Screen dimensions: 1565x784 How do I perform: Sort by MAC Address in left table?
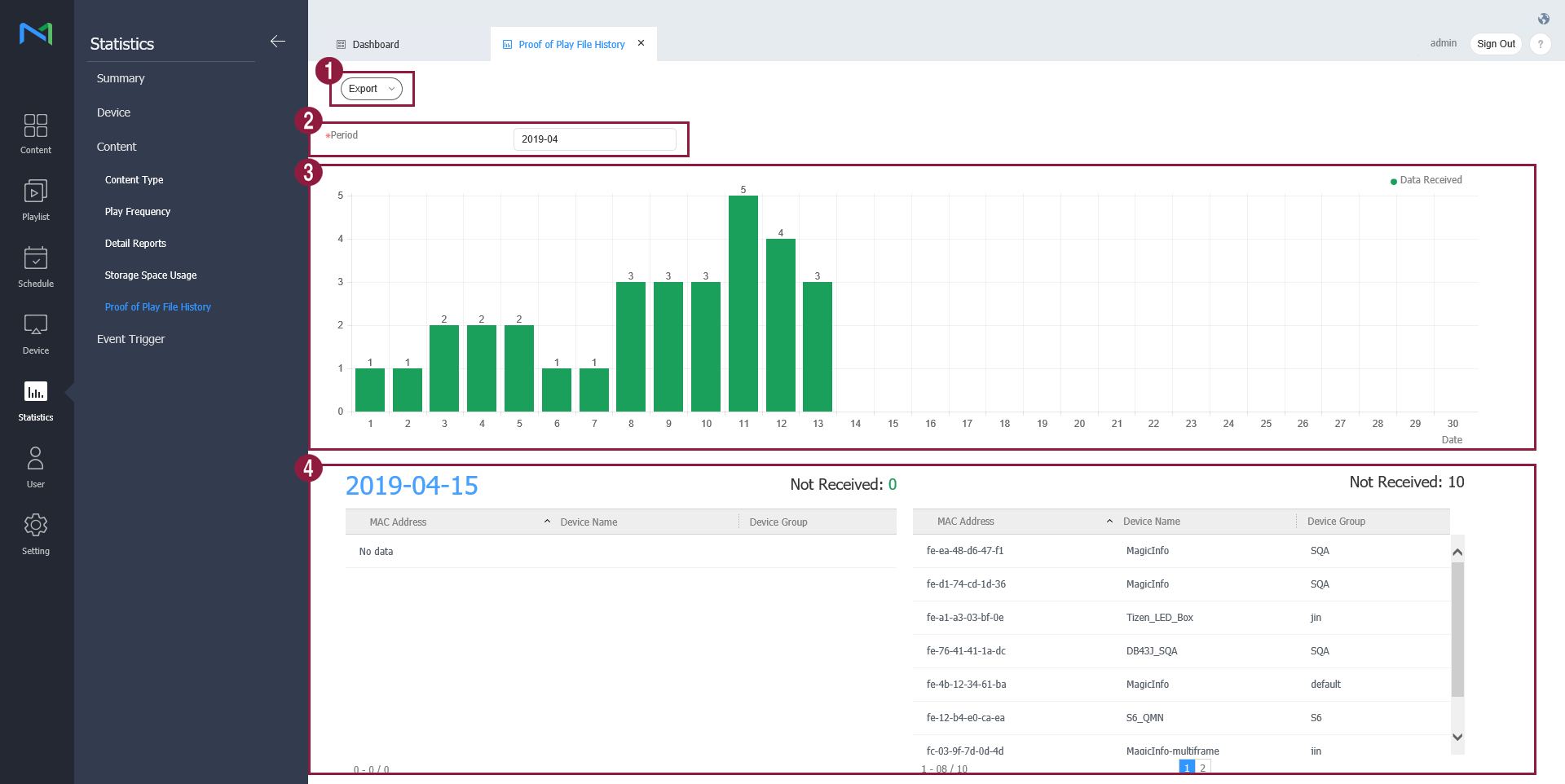click(x=398, y=522)
